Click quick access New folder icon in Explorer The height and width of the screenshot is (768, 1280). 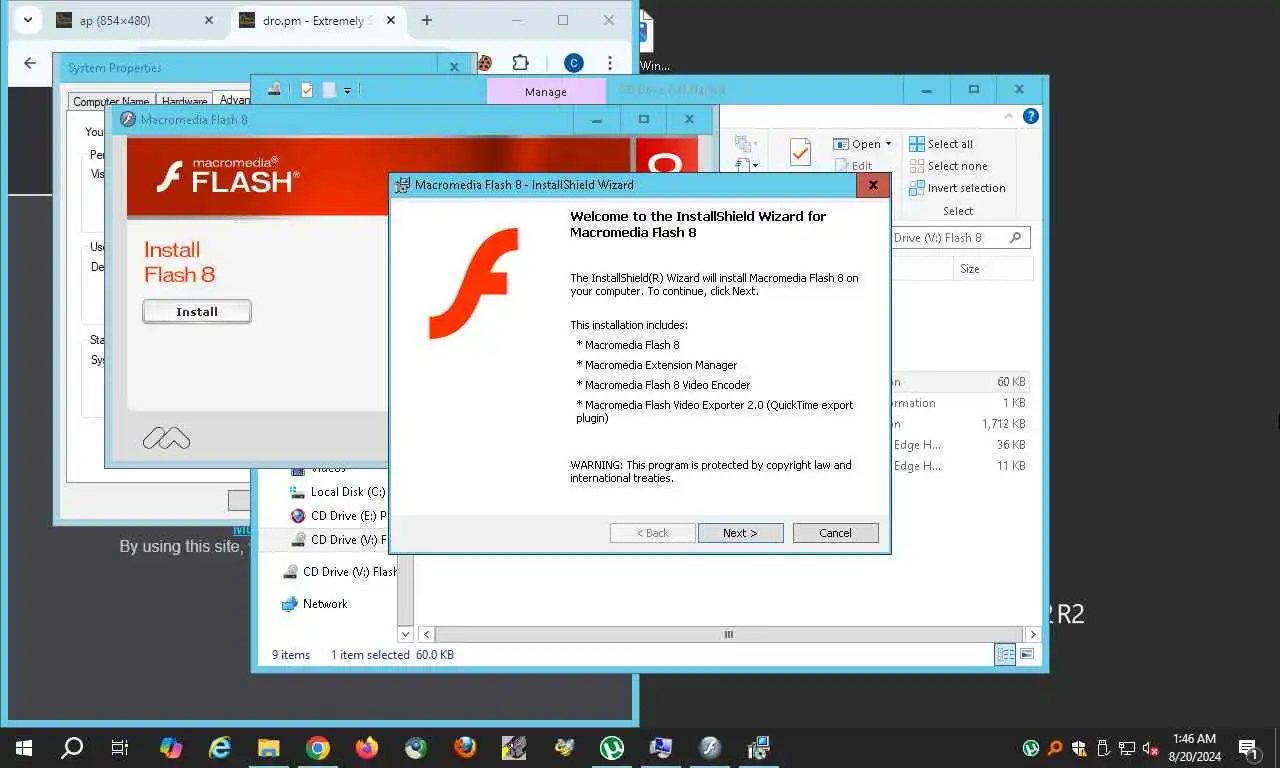(329, 90)
